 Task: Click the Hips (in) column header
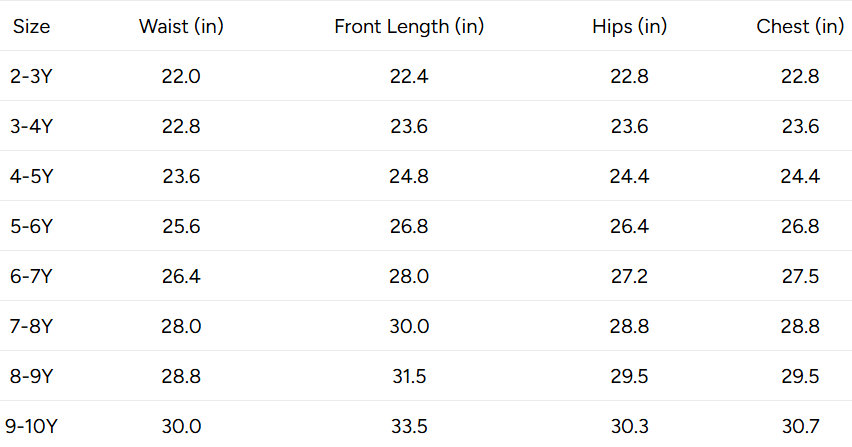pos(629,26)
